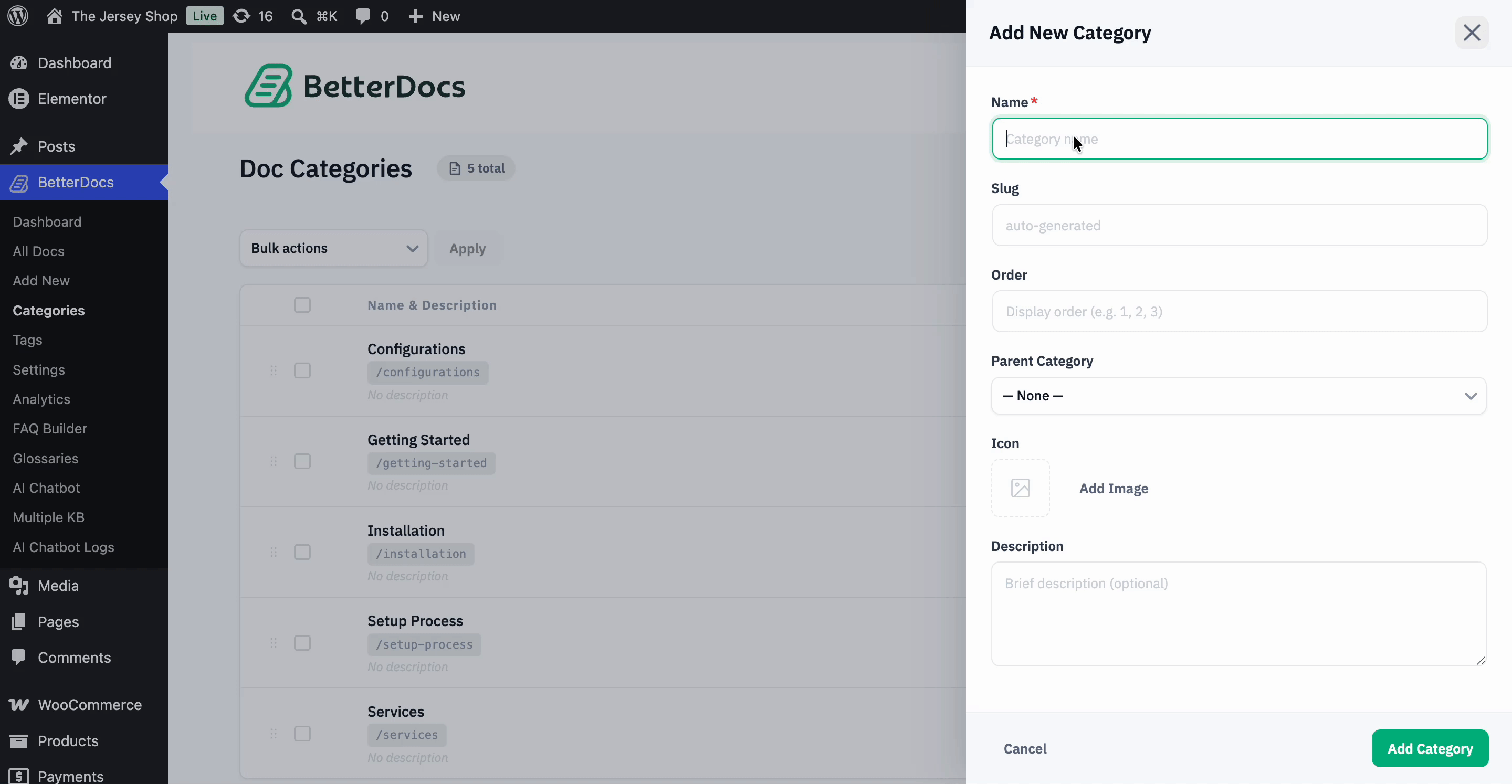Focus the Order display order field
The width and height of the screenshot is (1512, 784).
click(1239, 312)
